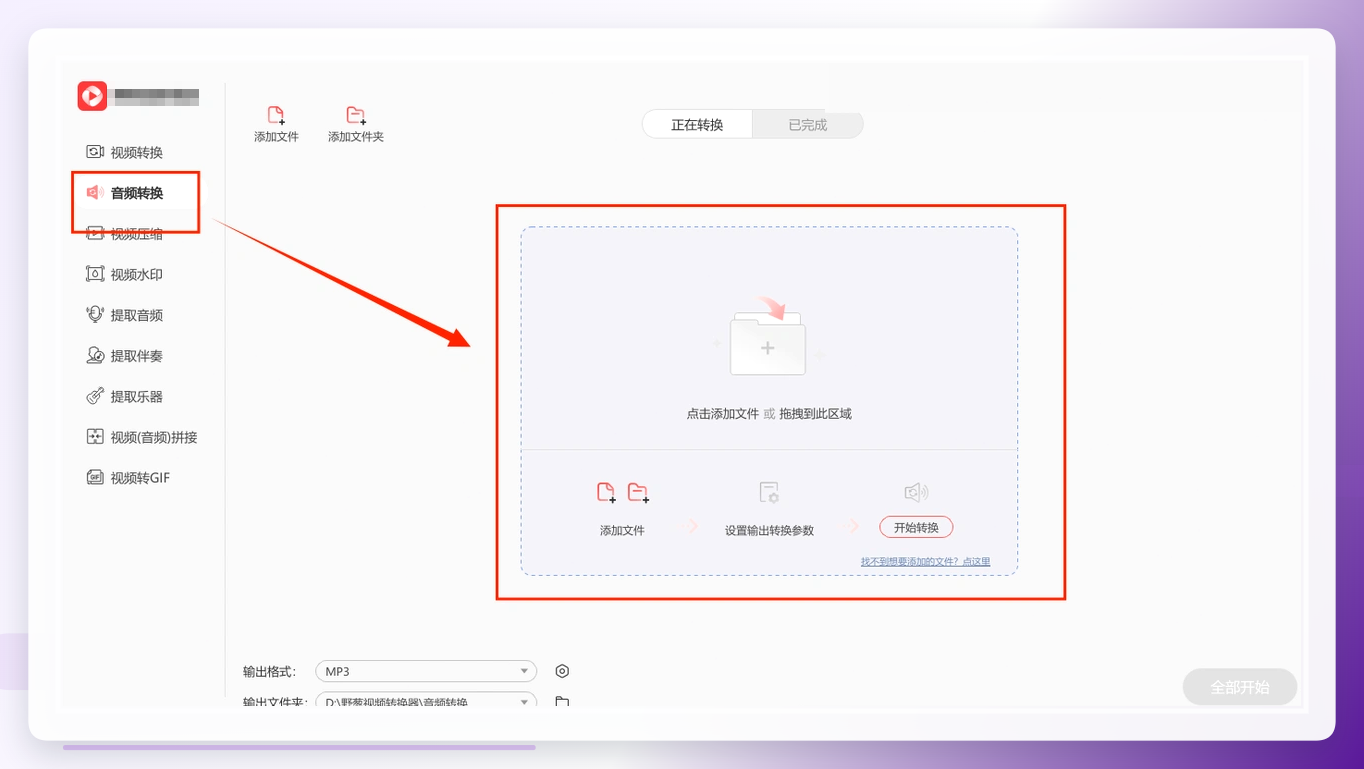Switch to the 正在转换 tab
Viewport: 1364px width, 769px height.
tap(697, 125)
